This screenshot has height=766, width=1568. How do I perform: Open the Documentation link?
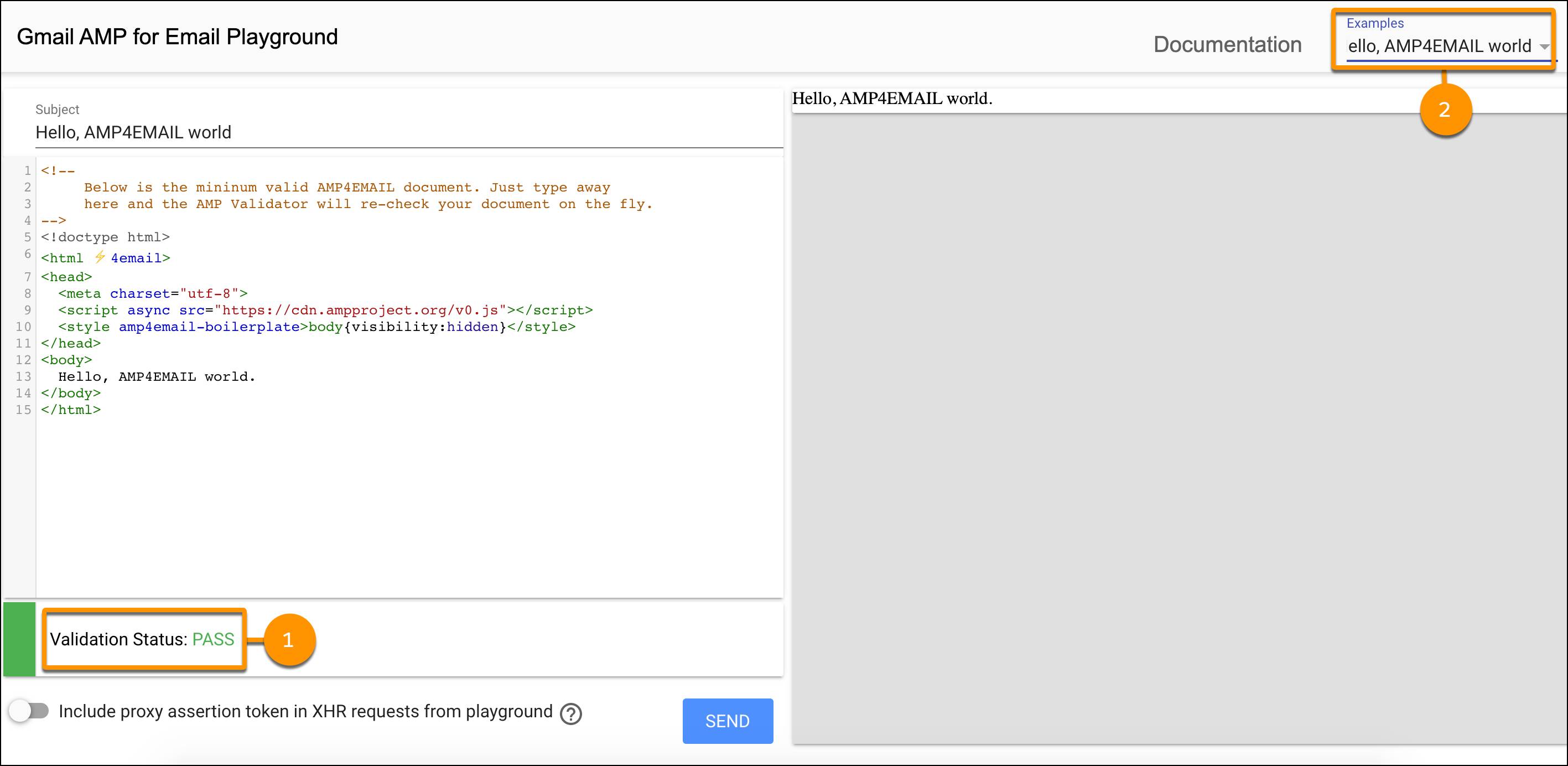point(1227,44)
